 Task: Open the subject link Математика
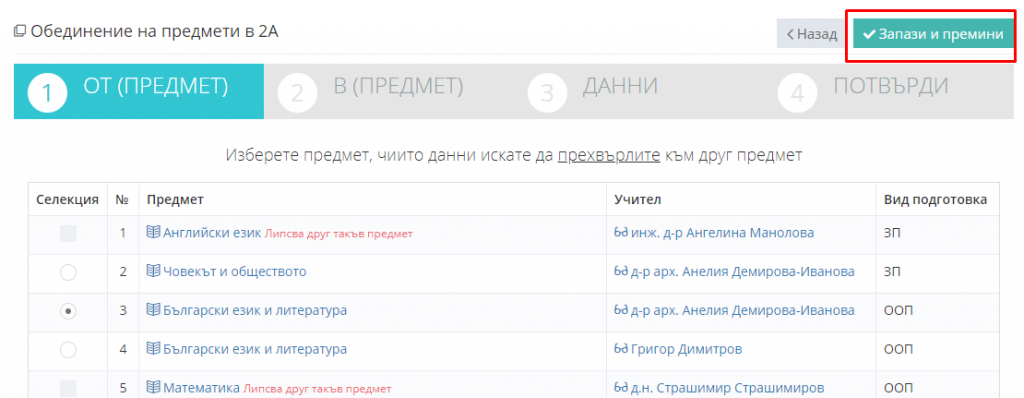[x=201, y=388]
